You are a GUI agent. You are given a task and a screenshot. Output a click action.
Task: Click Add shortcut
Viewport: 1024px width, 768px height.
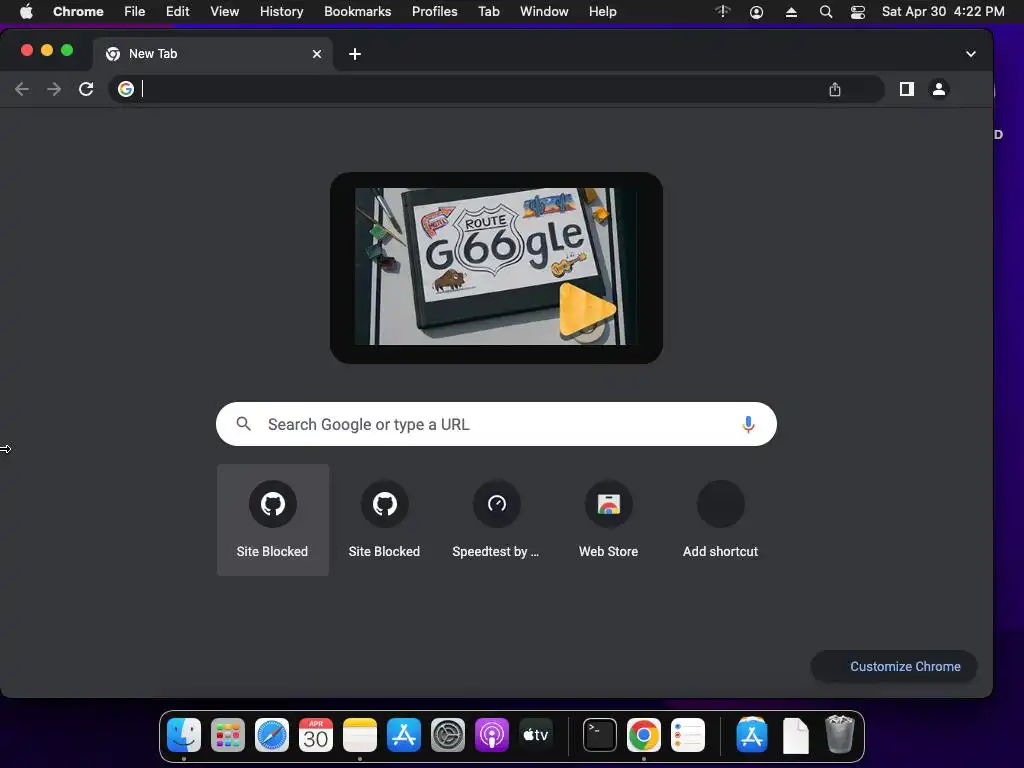tap(720, 520)
